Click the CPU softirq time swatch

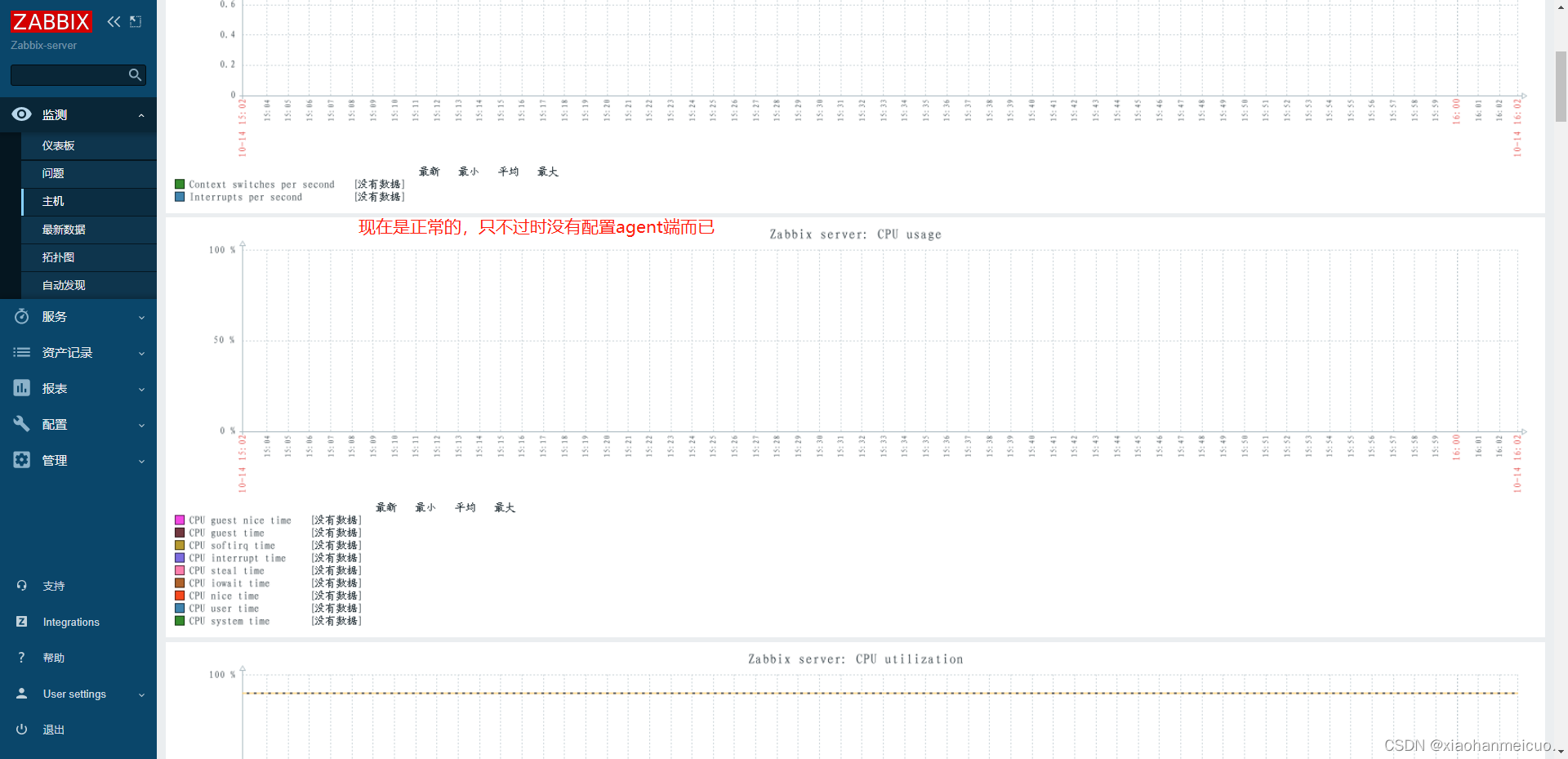180,545
